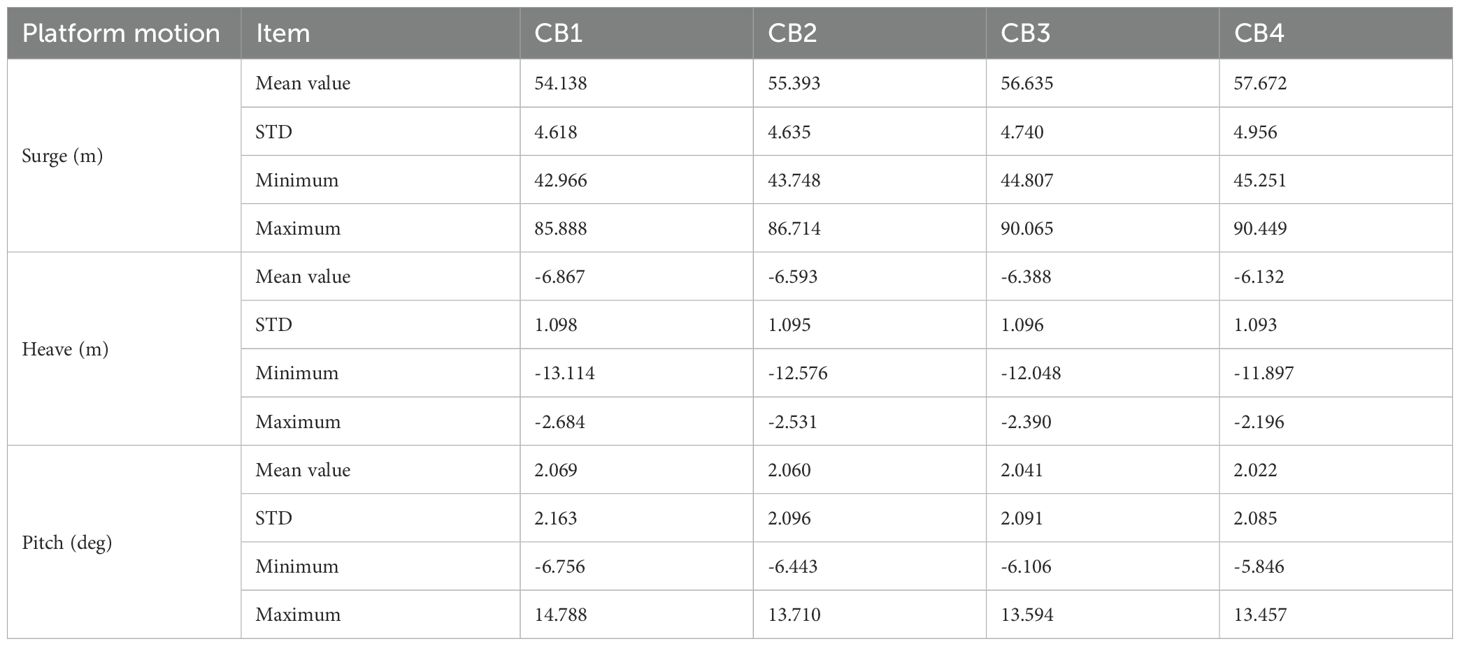1460x646 pixels.
Task: Select the Heave (m) row label
Action: (63, 349)
